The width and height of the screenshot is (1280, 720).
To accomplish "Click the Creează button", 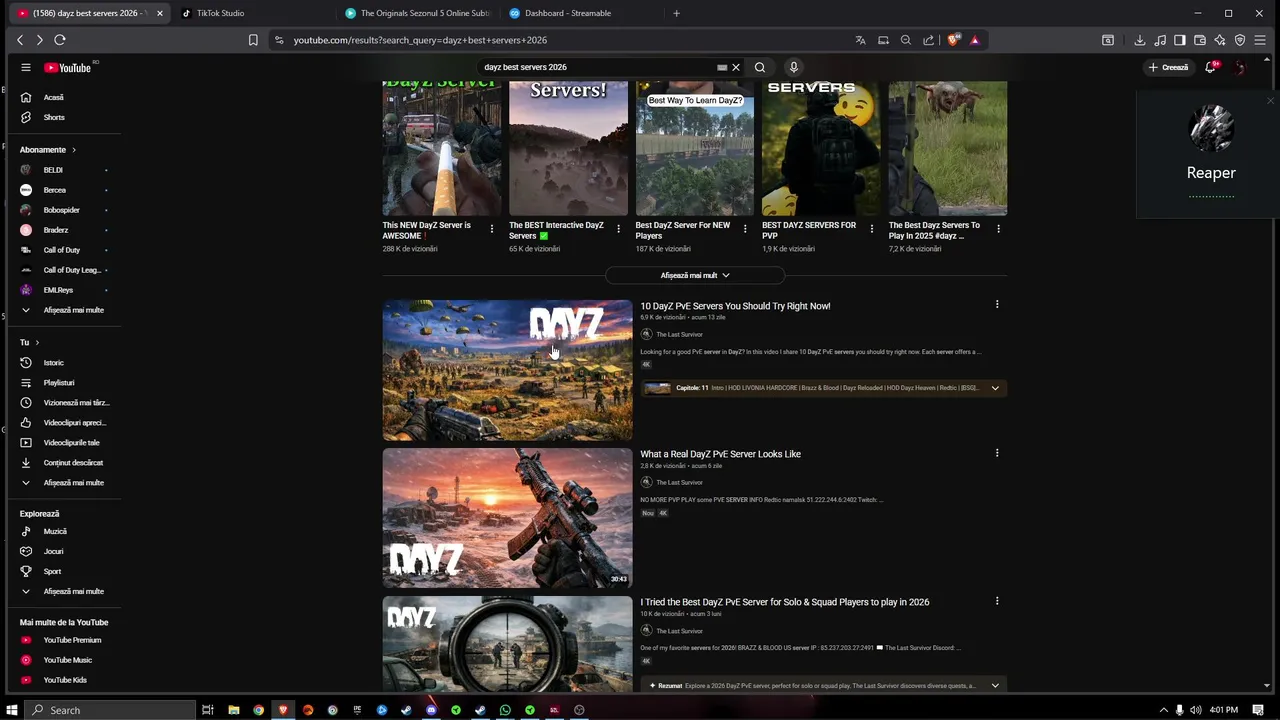I will tap(1168, 67).
